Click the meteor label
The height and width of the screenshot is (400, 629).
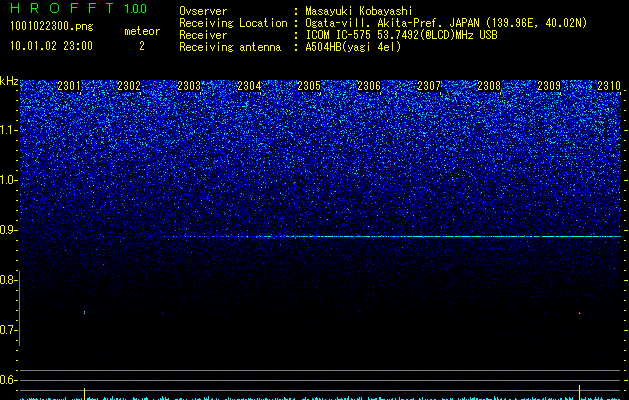click(x=142, y=31)
